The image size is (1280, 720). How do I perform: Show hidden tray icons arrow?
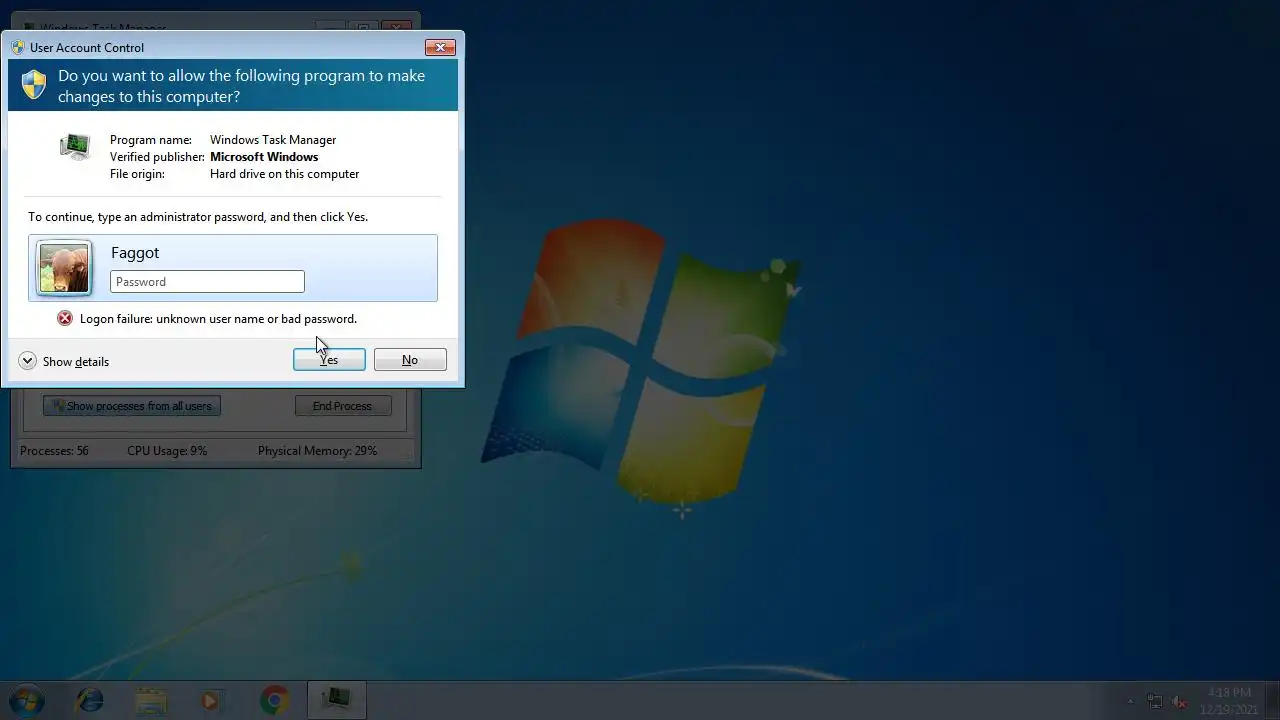click(x=1131, y=702)
